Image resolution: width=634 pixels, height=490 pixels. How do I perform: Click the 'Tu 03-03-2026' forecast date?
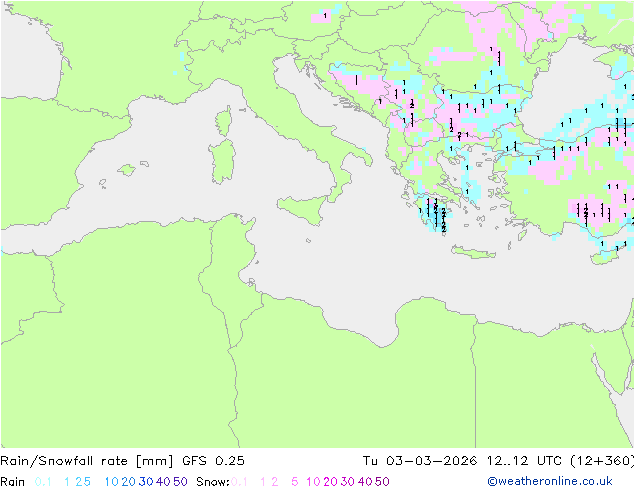420,461
